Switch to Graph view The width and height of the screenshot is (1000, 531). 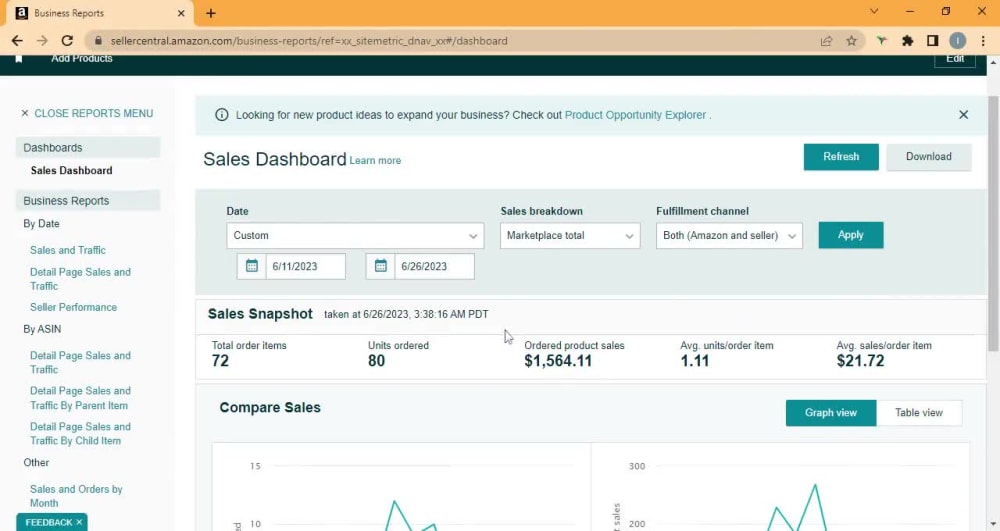831,413
